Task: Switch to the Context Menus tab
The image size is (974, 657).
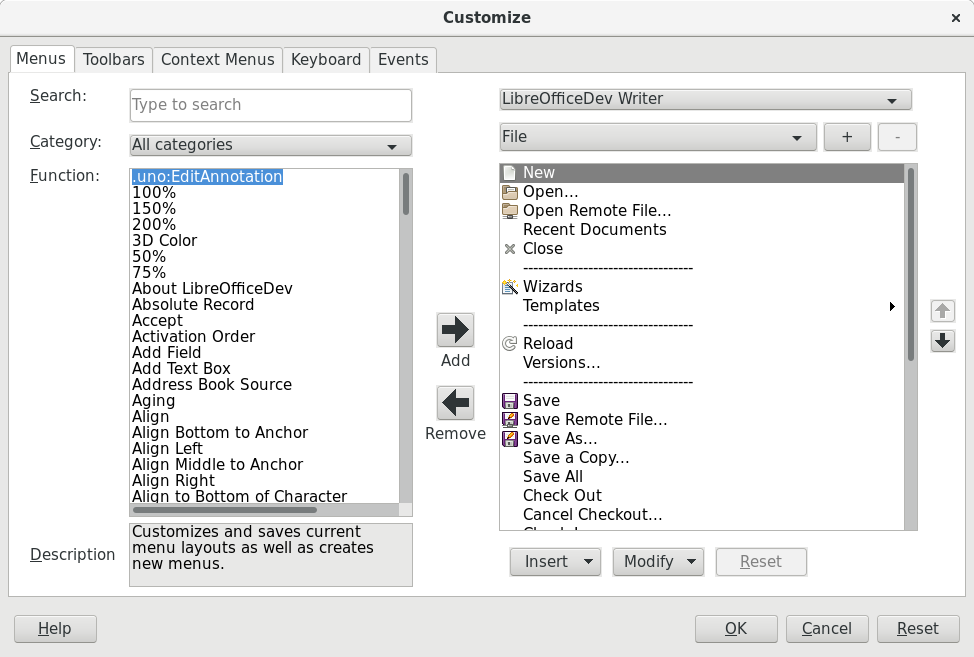Action: (x=217, y=59)
